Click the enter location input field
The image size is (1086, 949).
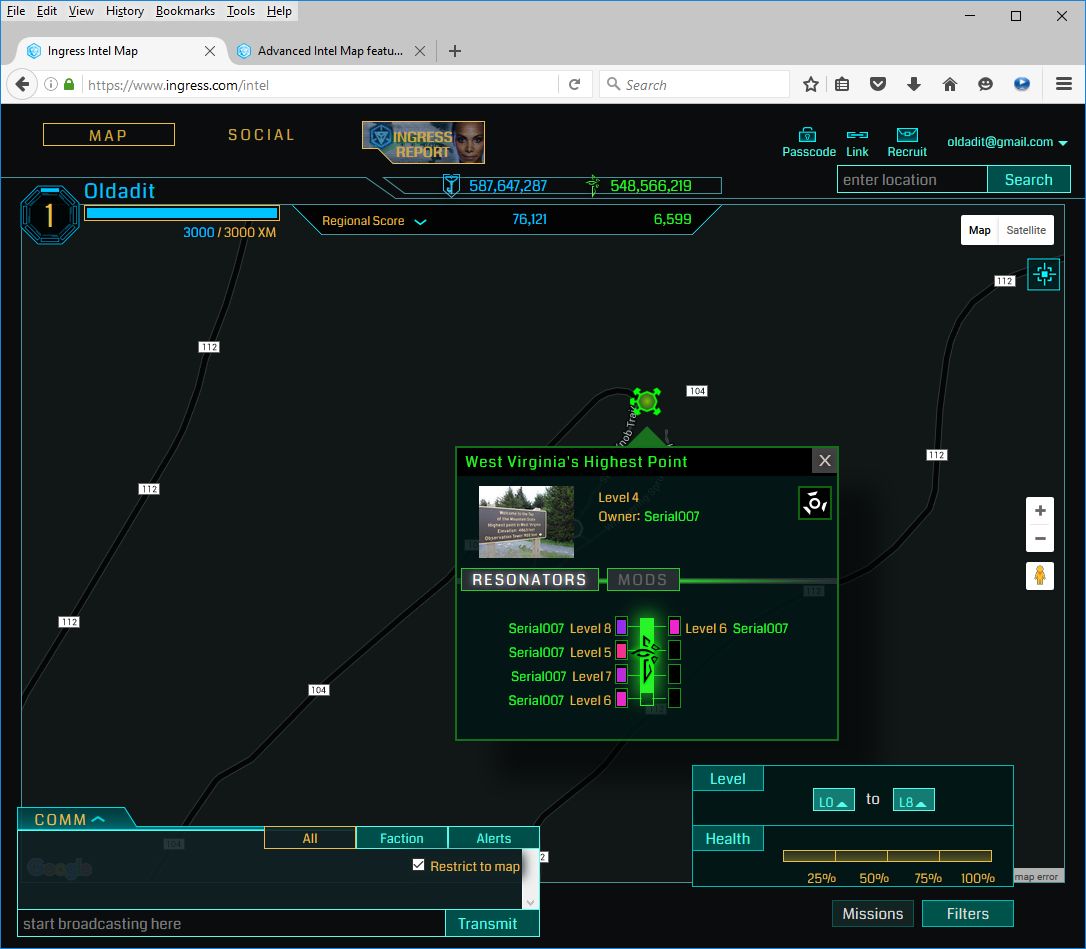click(912, 180)
